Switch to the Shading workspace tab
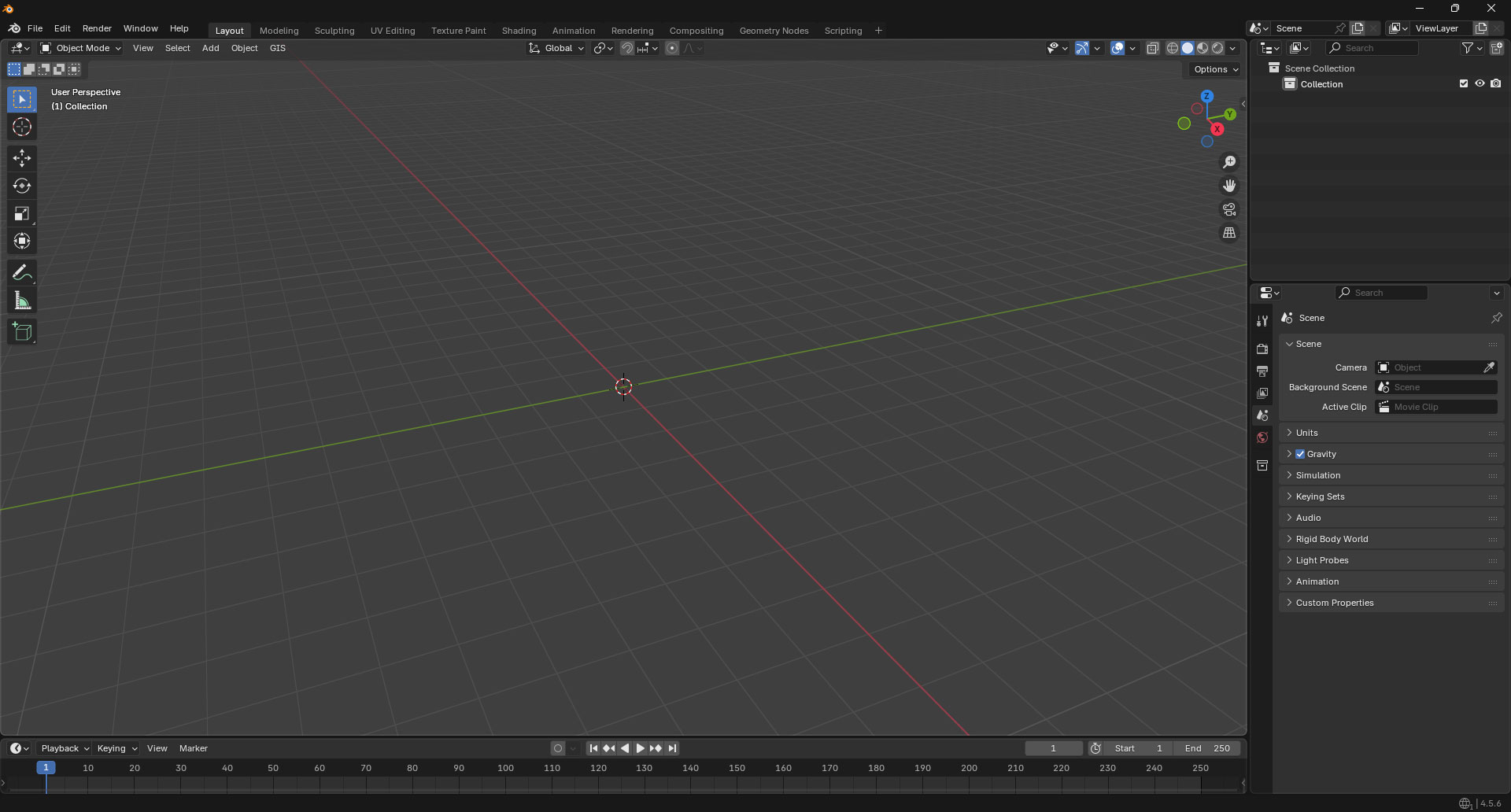This screenshot has width=1511, height=812. [519, 31]
